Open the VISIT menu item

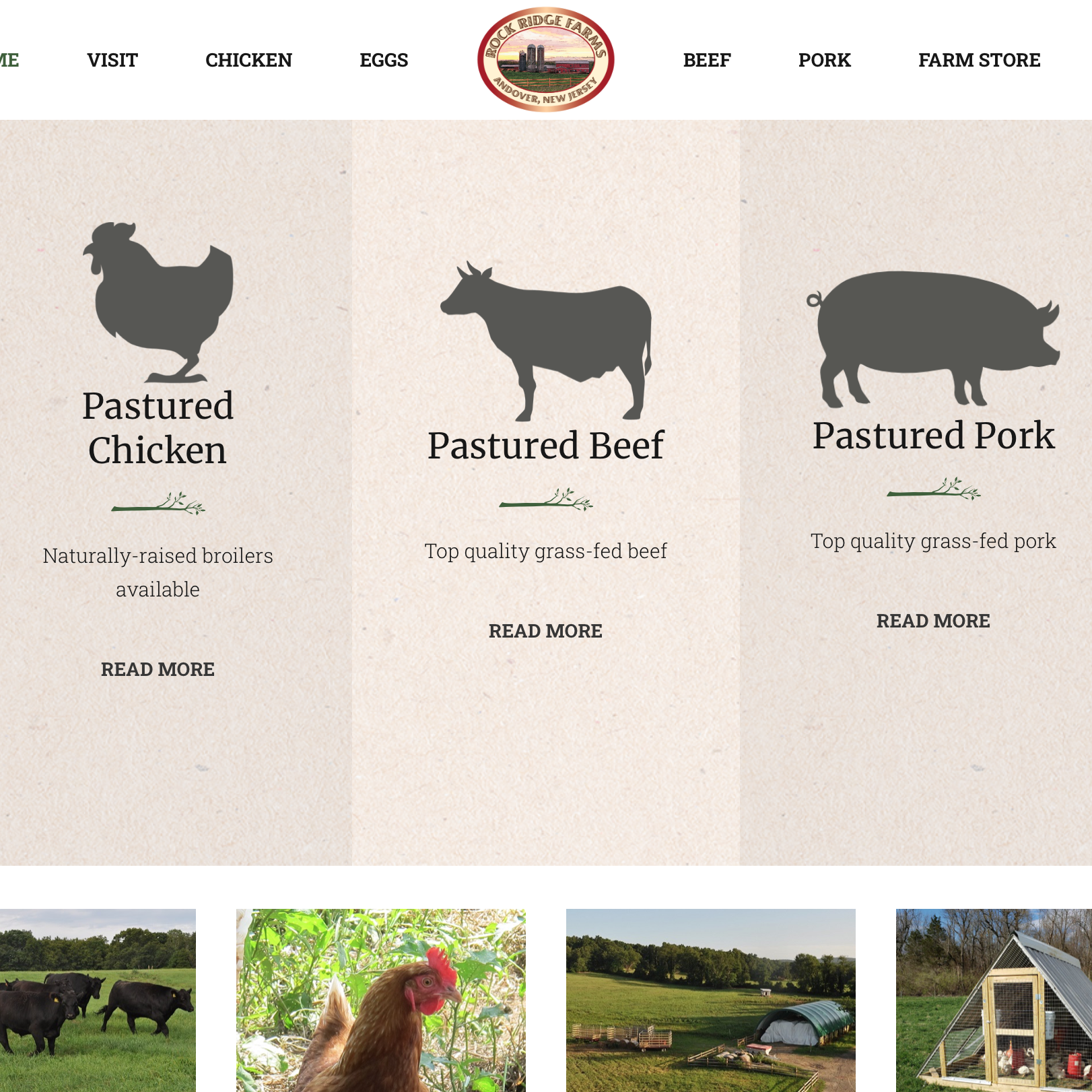click(112, 60)
